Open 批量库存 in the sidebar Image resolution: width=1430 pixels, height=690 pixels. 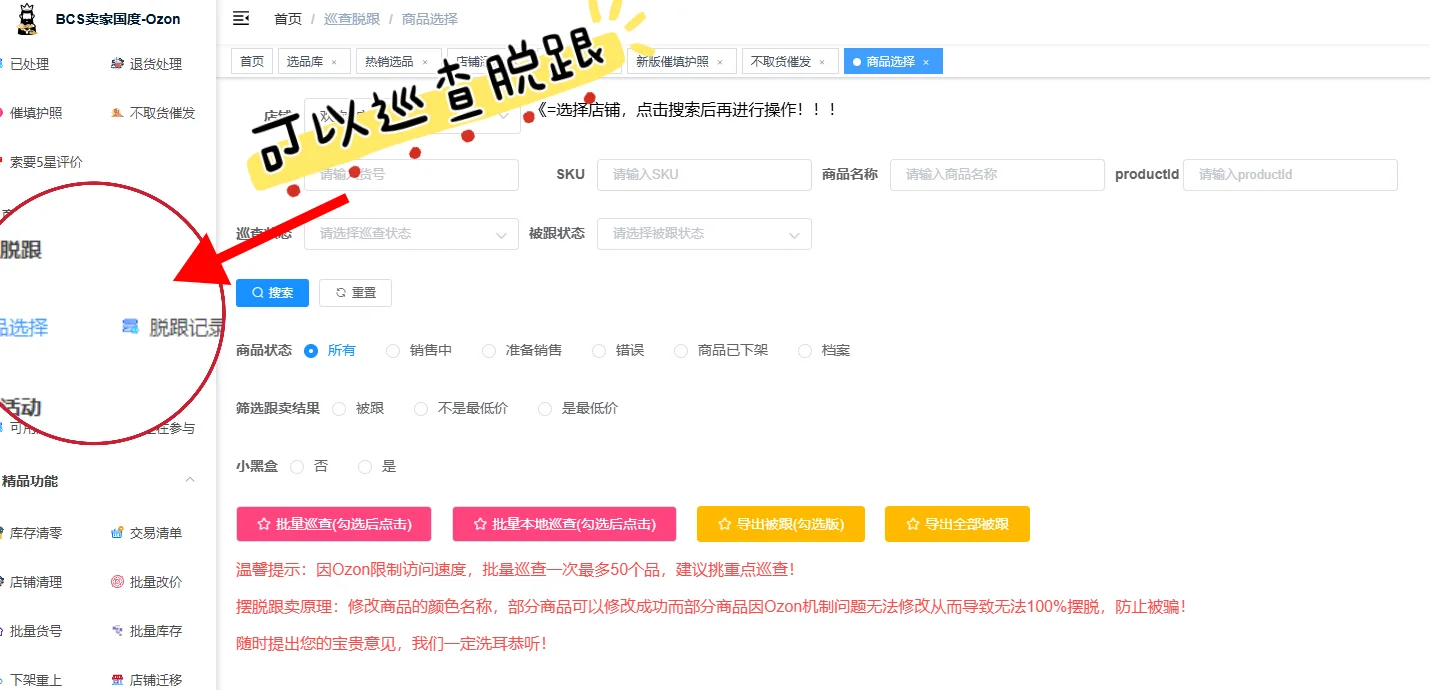tap(146, 631)
